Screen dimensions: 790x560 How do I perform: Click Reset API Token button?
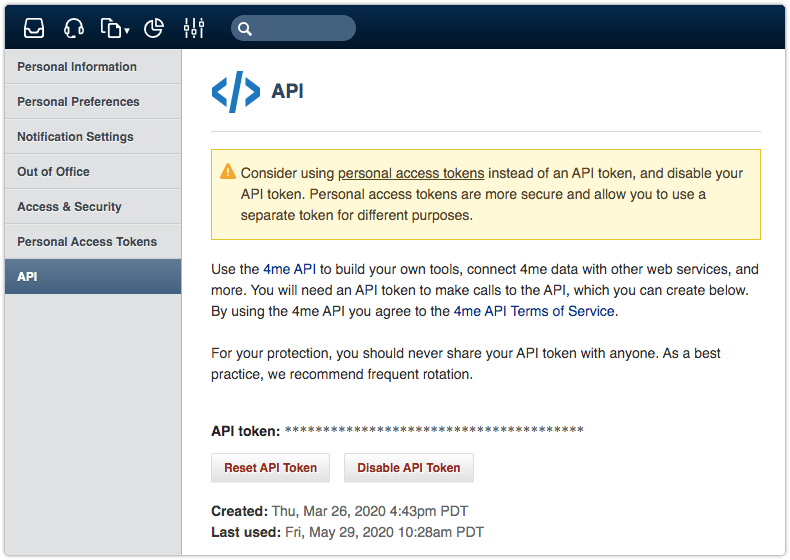click(x=271, y=468)
